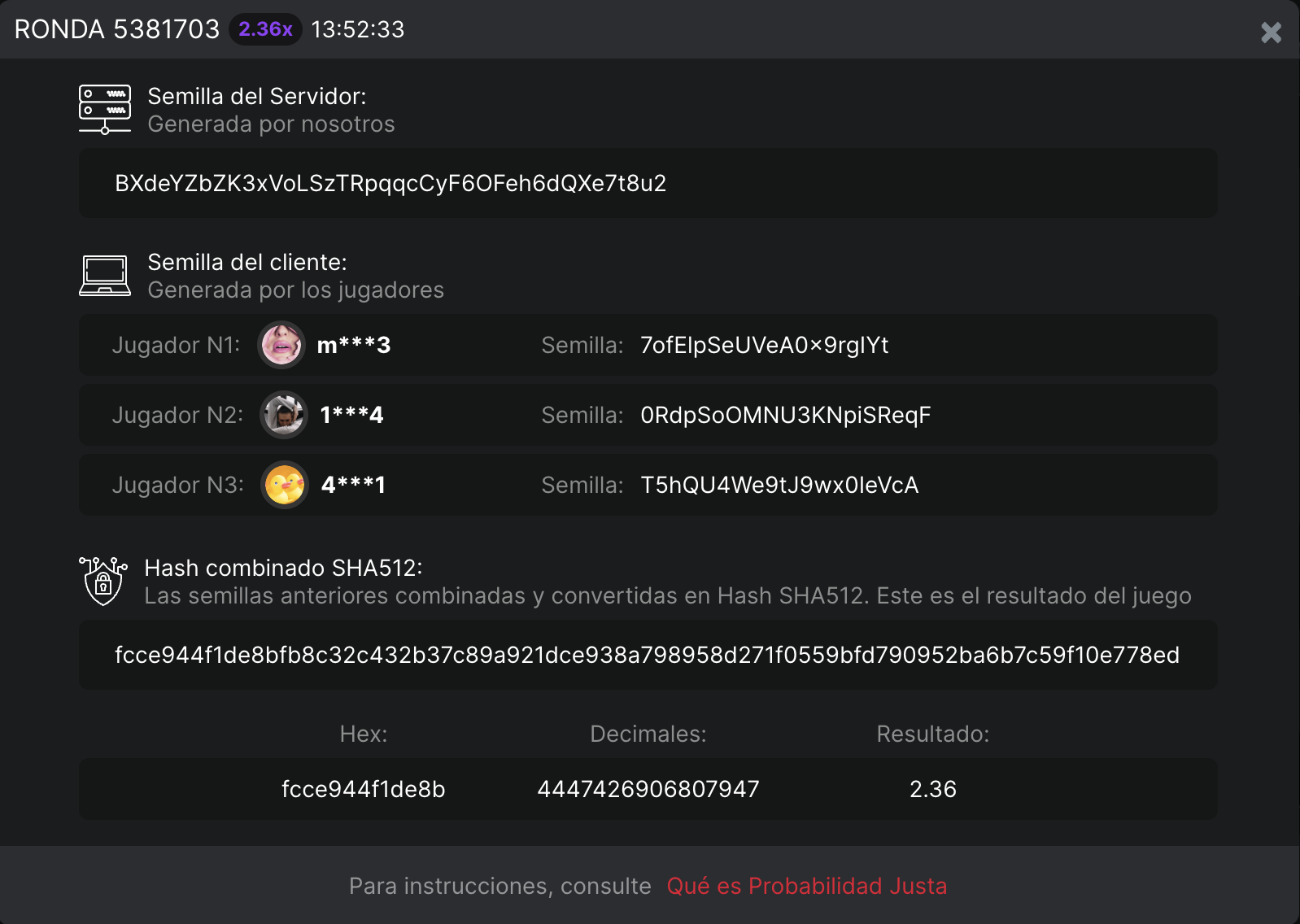1300x924 pixels.
Task: Click the SHA512 description sentence
Action: pyautogui.click(x=668, y=595)
